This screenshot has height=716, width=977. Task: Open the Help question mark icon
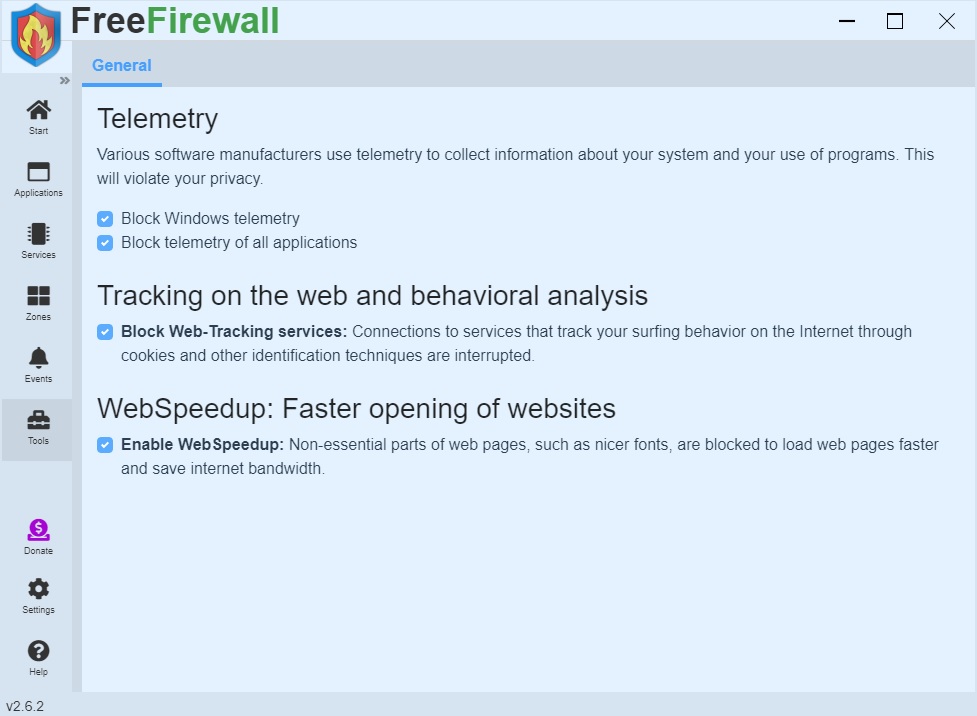tap(38, 651)
